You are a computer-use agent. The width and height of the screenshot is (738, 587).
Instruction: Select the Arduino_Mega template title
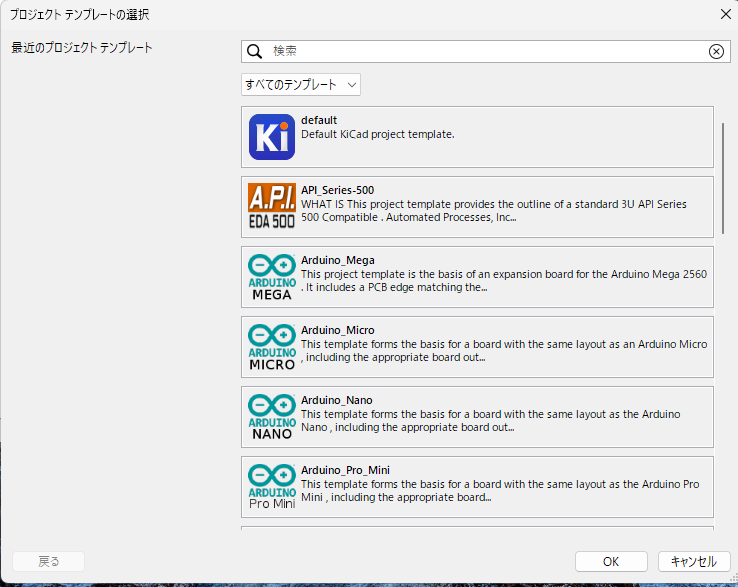[338, 260]
